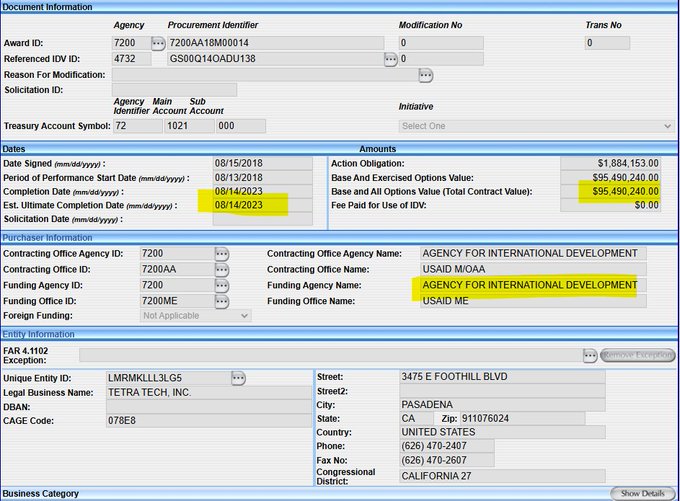The width and height of the screenshot is (680, 501).
Task: Click the Action Obligation amount field
Action: point(610,163)
